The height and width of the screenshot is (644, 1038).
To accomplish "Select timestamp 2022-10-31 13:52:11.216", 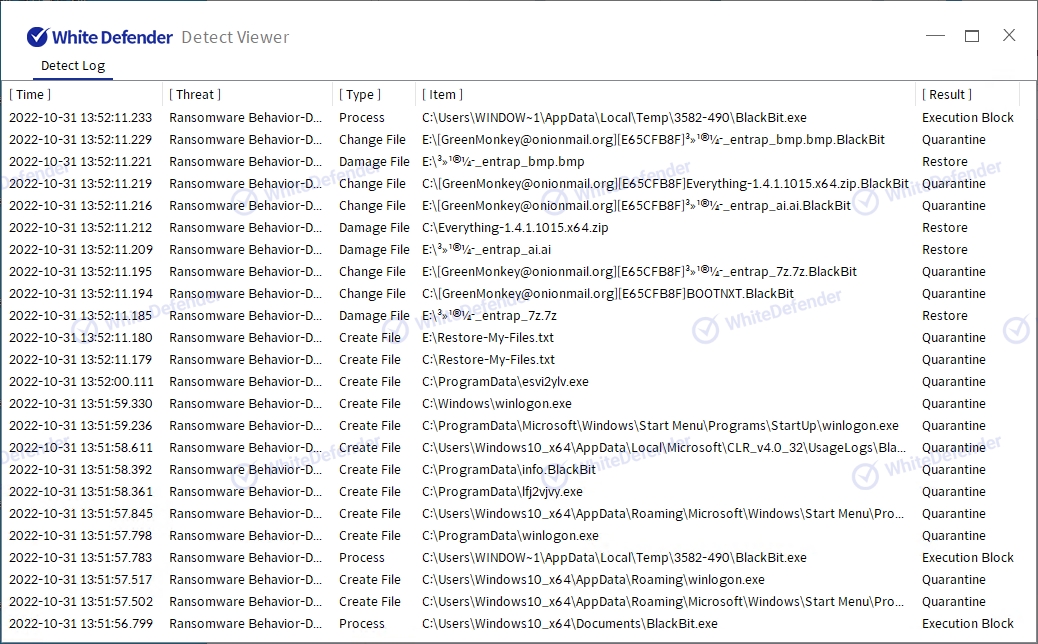I will (x=80, y=206).
